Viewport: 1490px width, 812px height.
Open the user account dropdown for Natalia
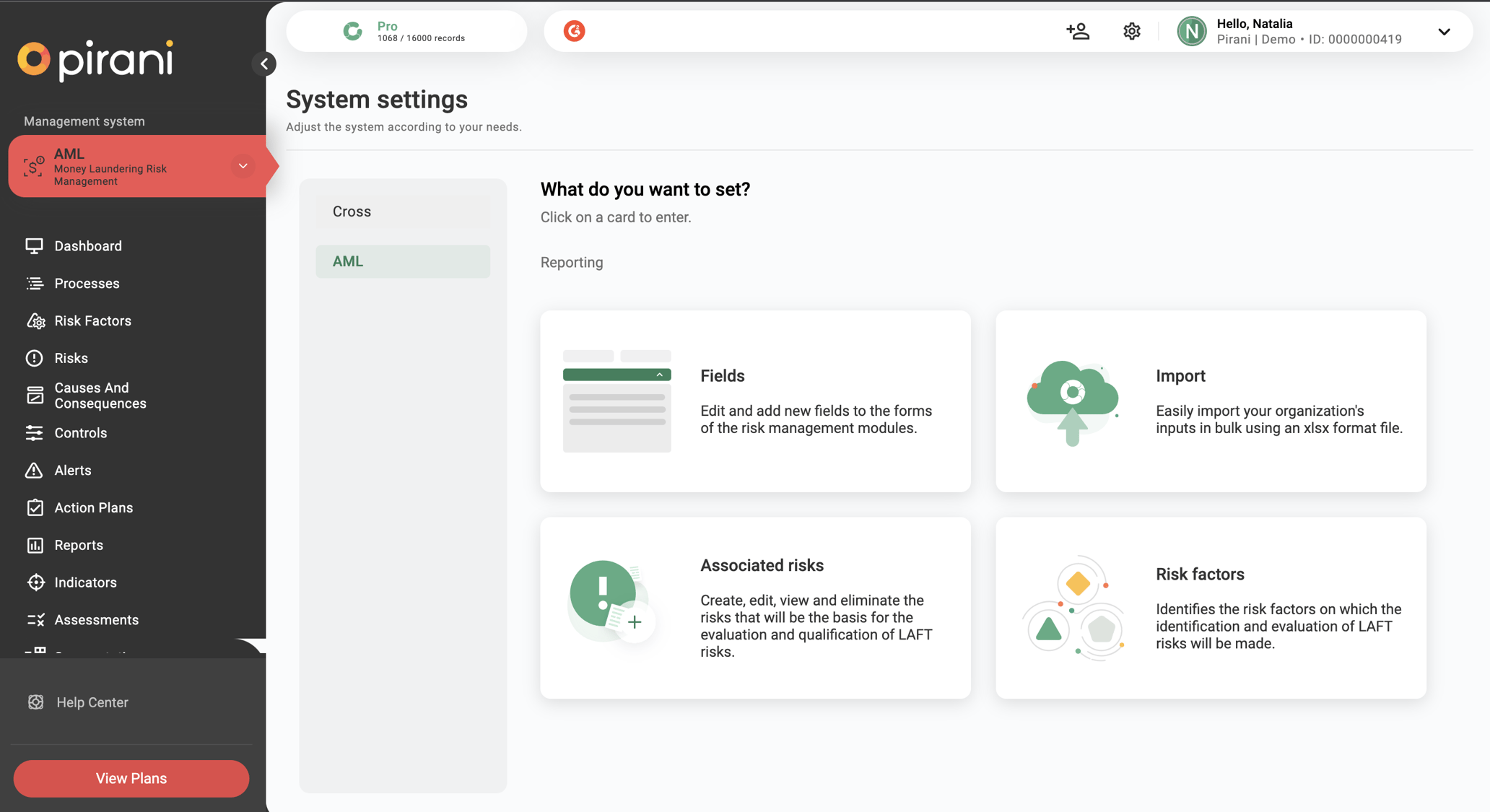[1444, 32]
